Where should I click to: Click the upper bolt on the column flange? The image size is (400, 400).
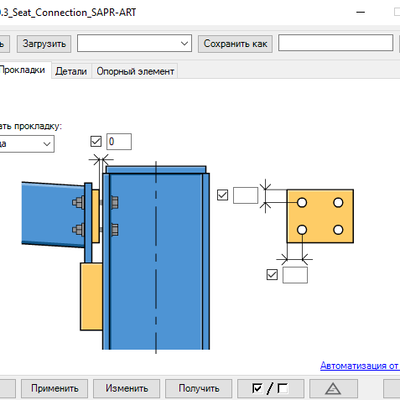coord(114,202)
